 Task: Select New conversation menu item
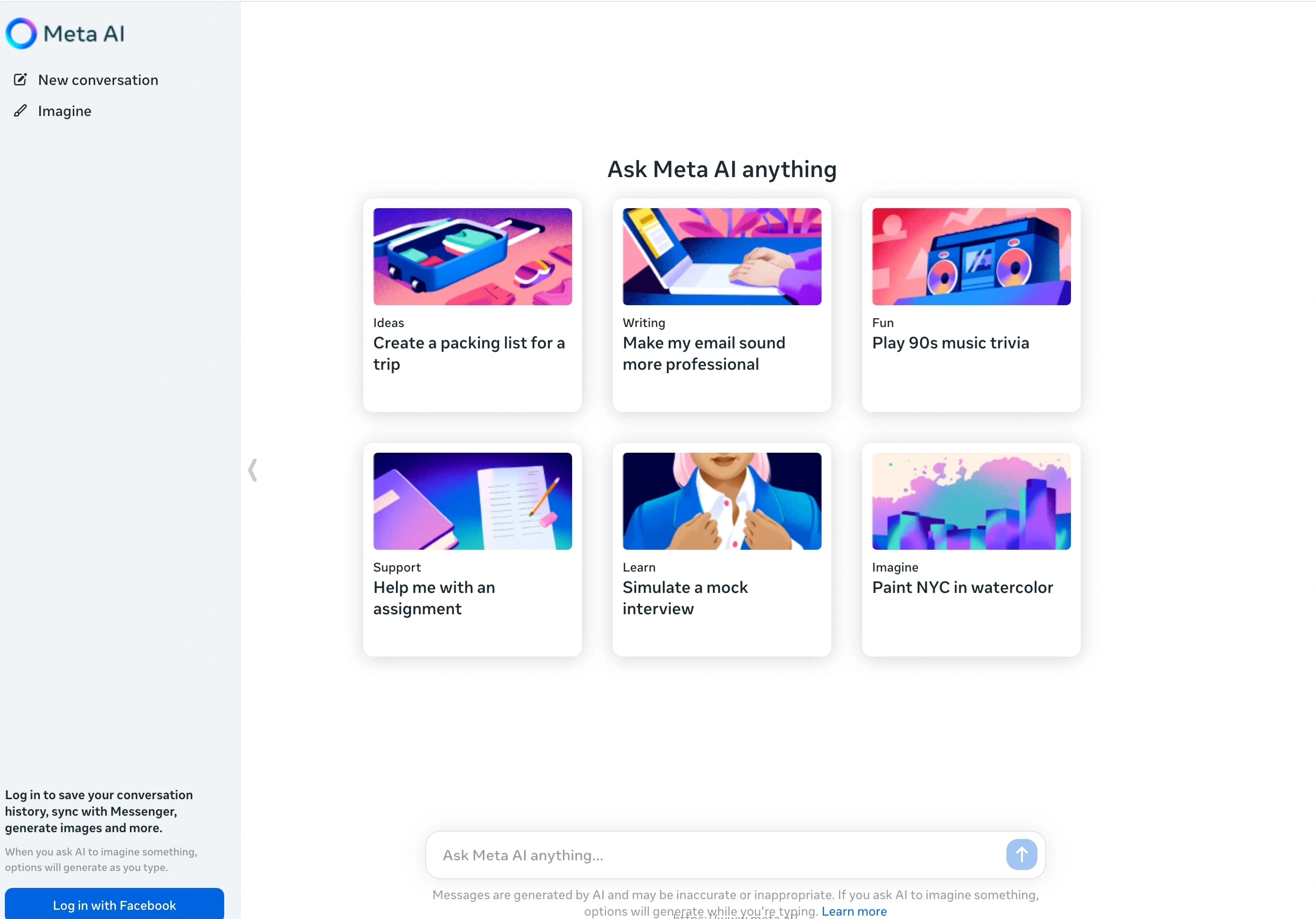click(97, 79)
